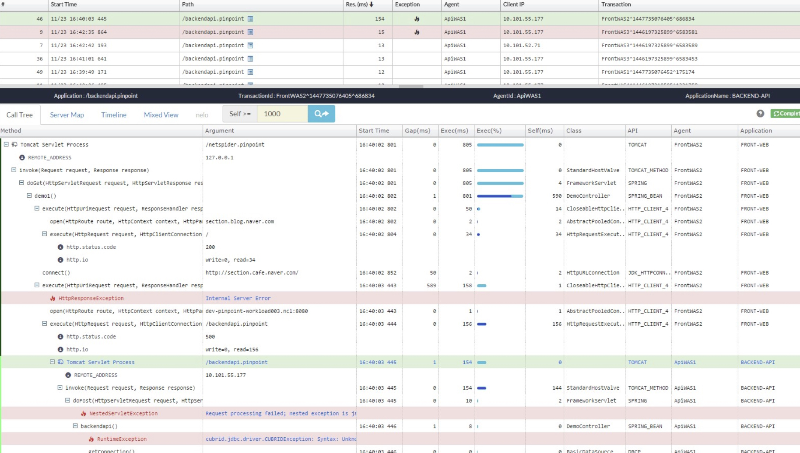The image size is (800, 453).
Task: Click the Self filter value field showing 1000
Action: click(x=283, y=114)
